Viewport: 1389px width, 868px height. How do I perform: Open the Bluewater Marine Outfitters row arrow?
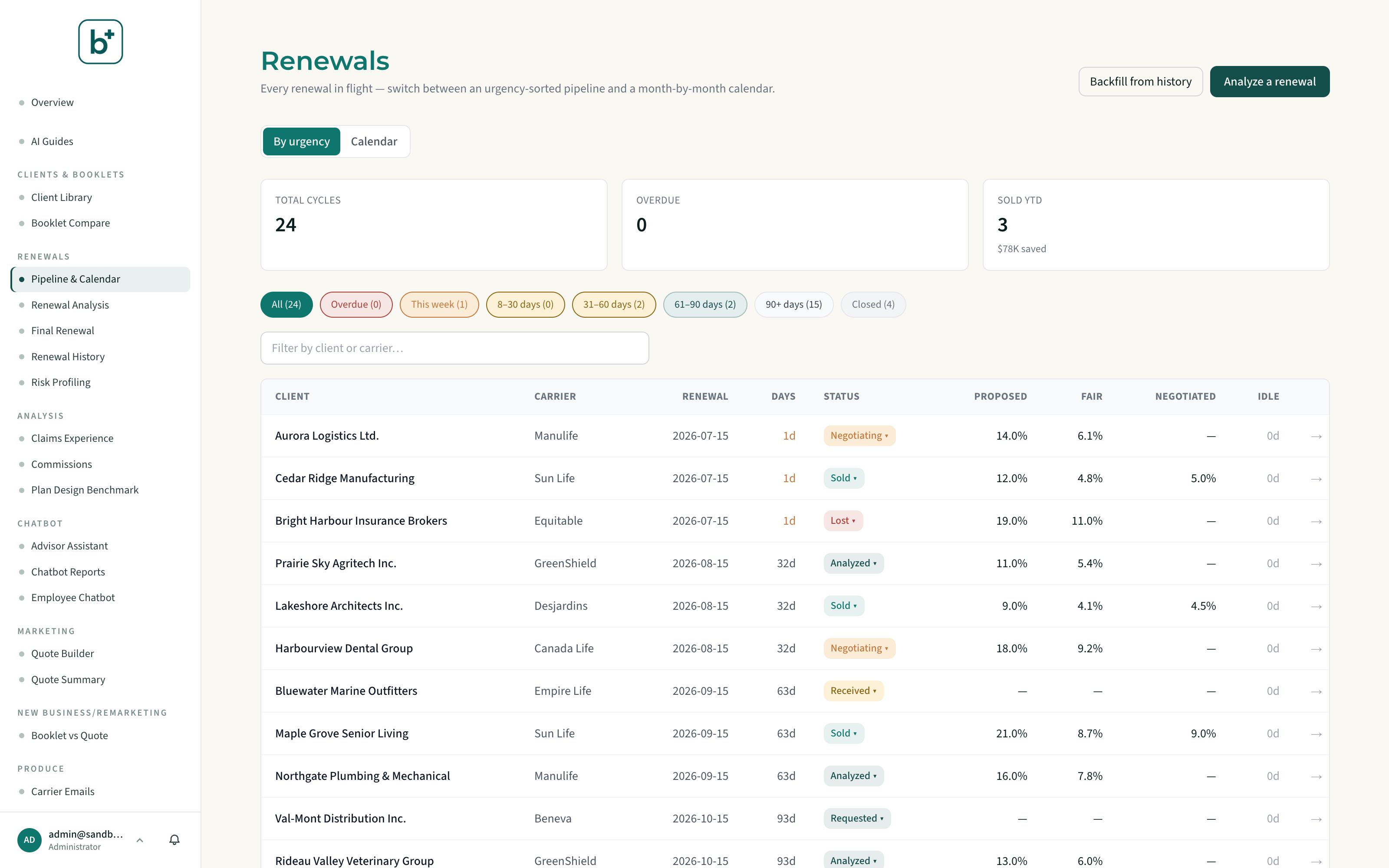tap(1316, 691)
